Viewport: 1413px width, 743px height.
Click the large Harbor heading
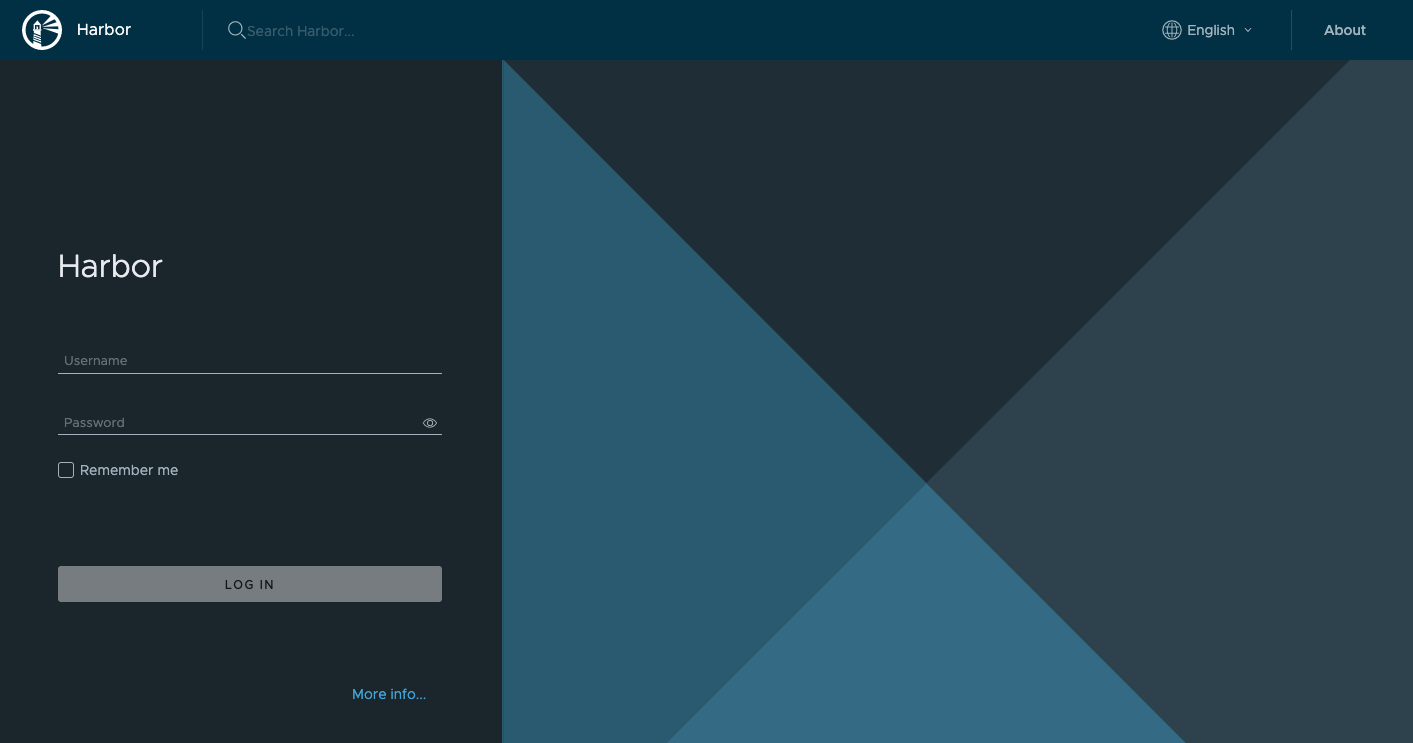pyautogui.click(x=110, y=266)
